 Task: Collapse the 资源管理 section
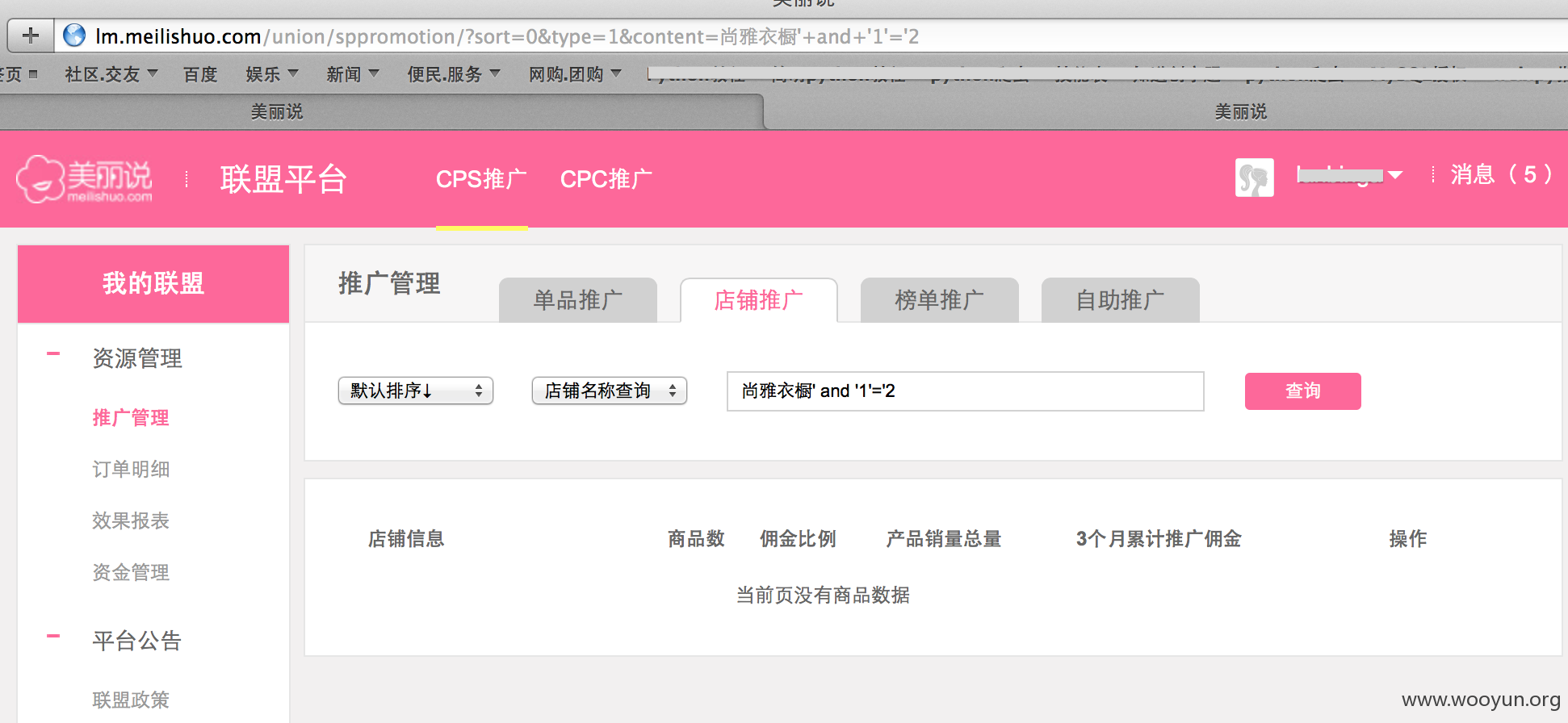[53, 353]
